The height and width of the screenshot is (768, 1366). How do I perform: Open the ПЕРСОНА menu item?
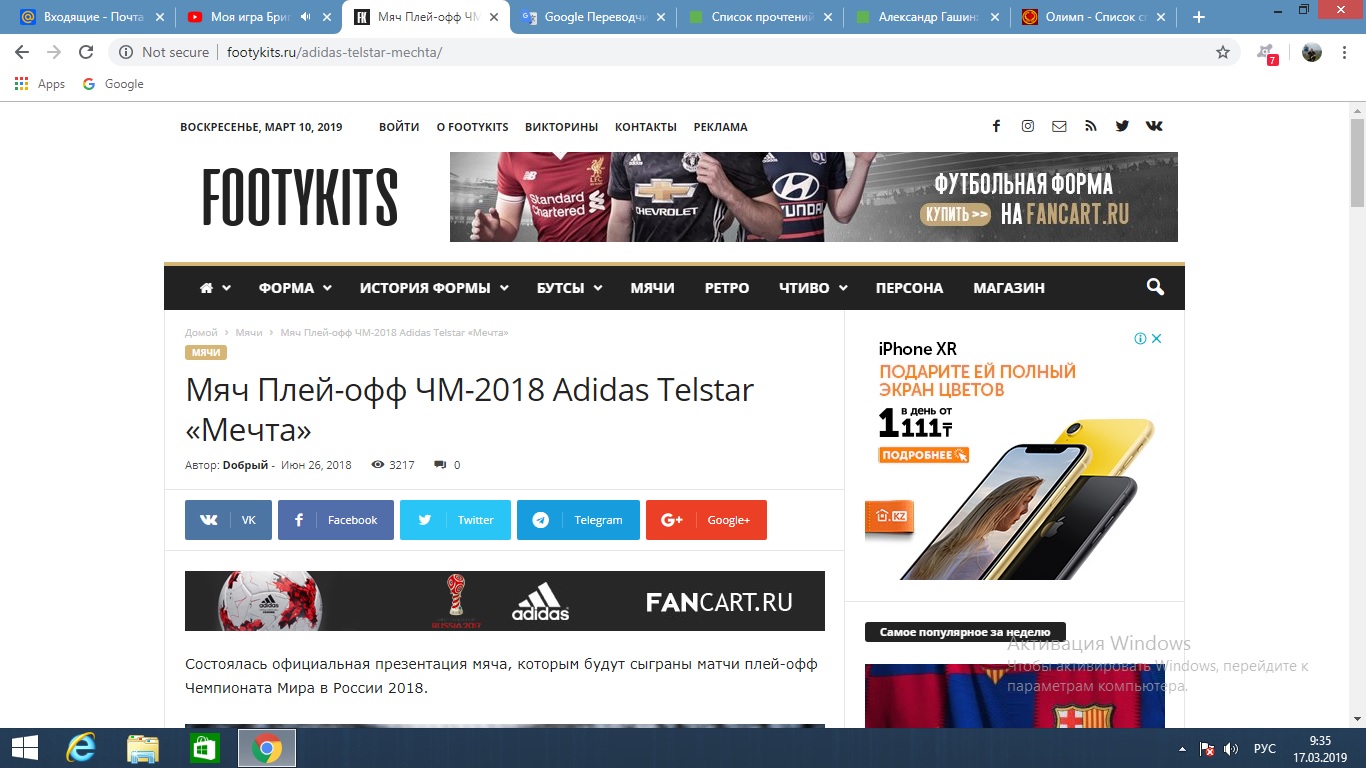tap(909, 288)
